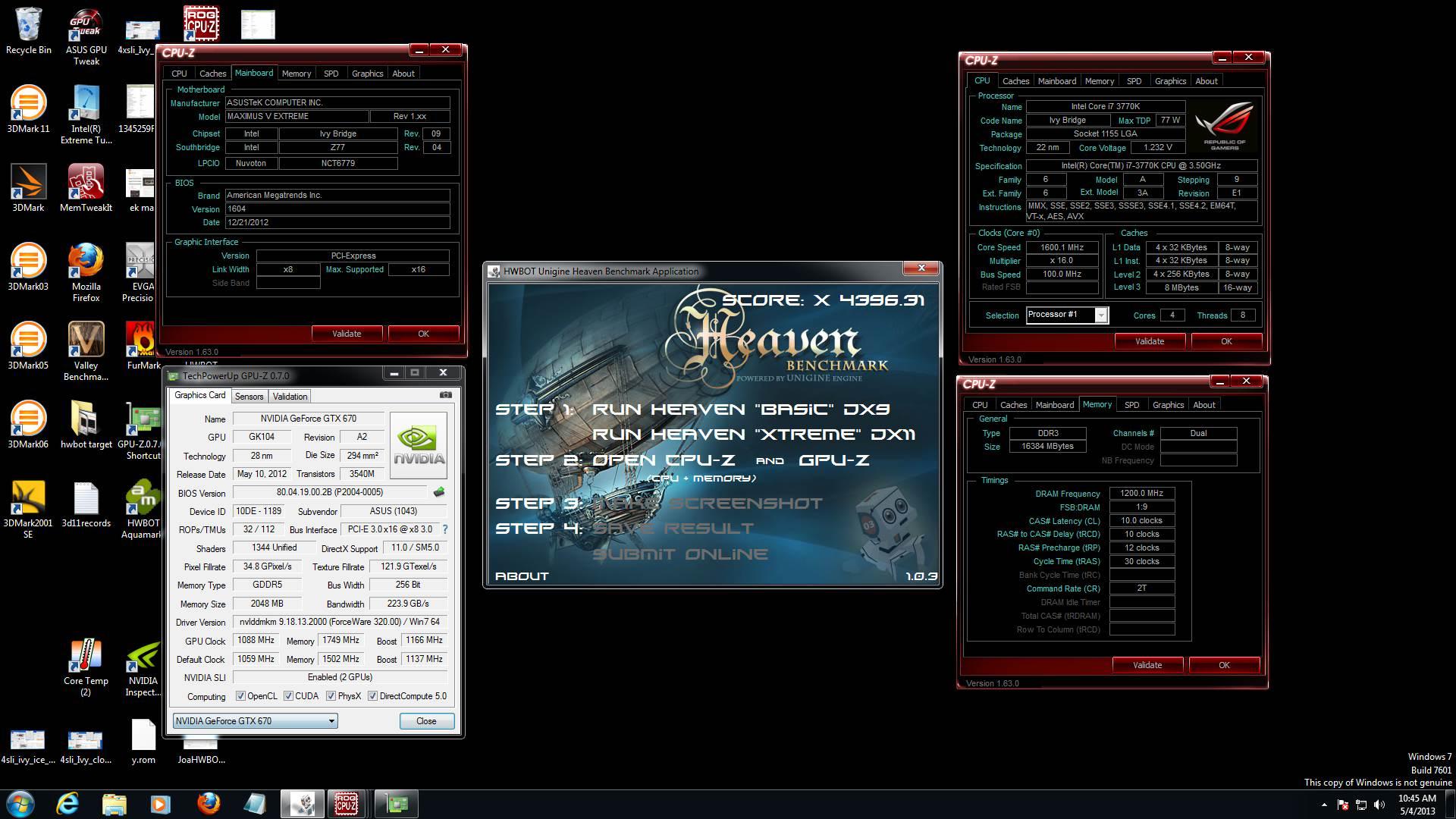The image size is (1456, 819).
Task: Open Caches tab in top-right CPU-Z window
Action: tap(1015, 81)
